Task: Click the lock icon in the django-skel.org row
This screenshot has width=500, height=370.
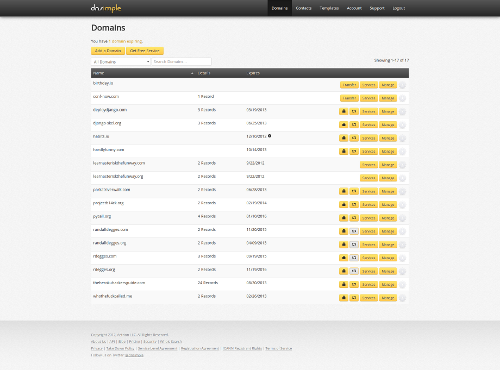Action: pos(343,125)
